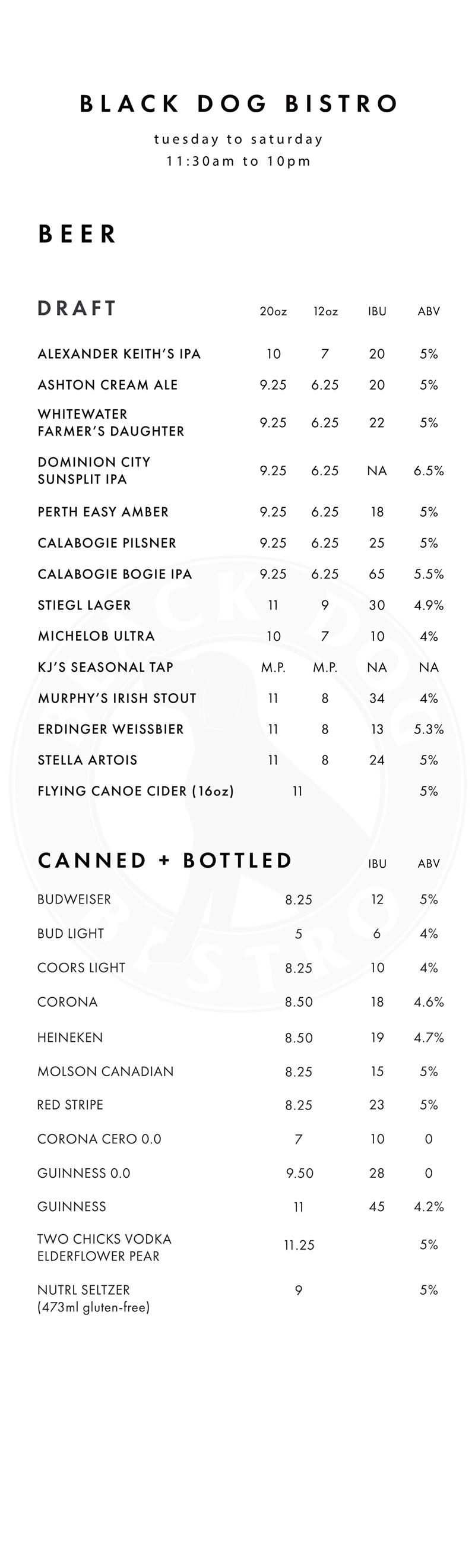This screenshot has height=1568, width=475.
Task: Click Dominion City Sunsplit IPA
Action: click(94, 470)
